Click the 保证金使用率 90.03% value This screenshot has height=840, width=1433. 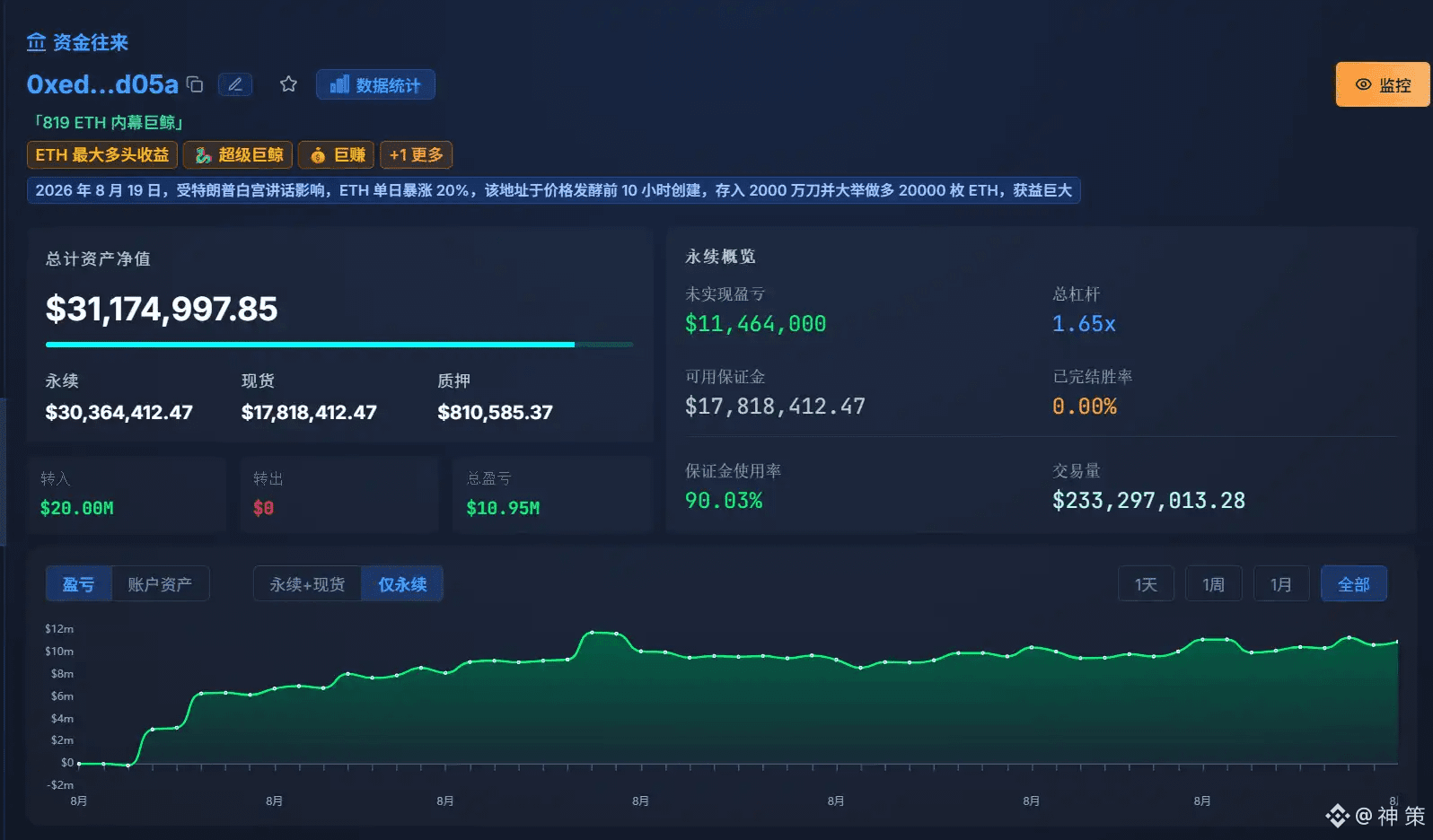[x=724, y=501]
